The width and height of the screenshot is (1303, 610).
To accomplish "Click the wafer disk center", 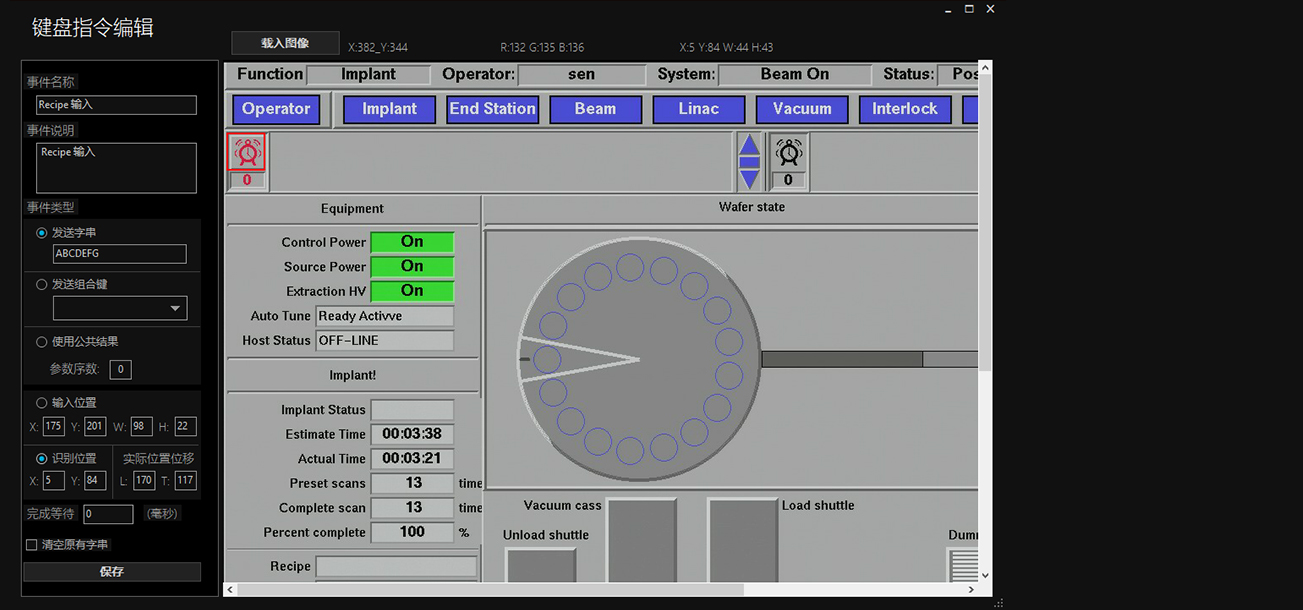I will tap(639, 359).
